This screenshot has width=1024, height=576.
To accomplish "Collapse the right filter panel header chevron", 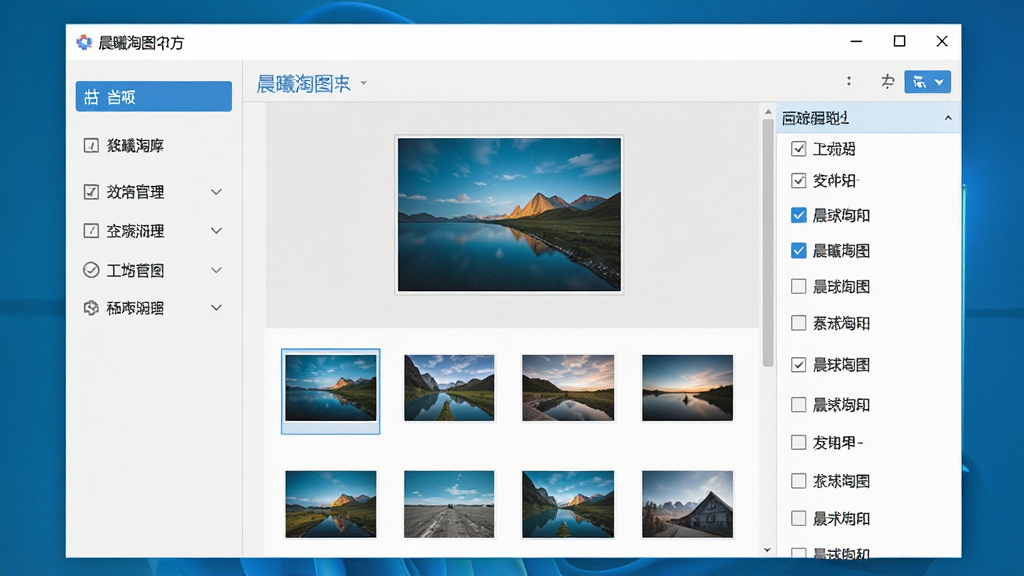I will 948,118.
